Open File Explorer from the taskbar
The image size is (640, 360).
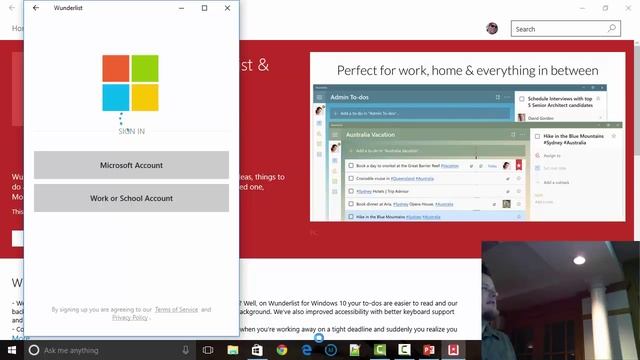[x=233, y=350]
